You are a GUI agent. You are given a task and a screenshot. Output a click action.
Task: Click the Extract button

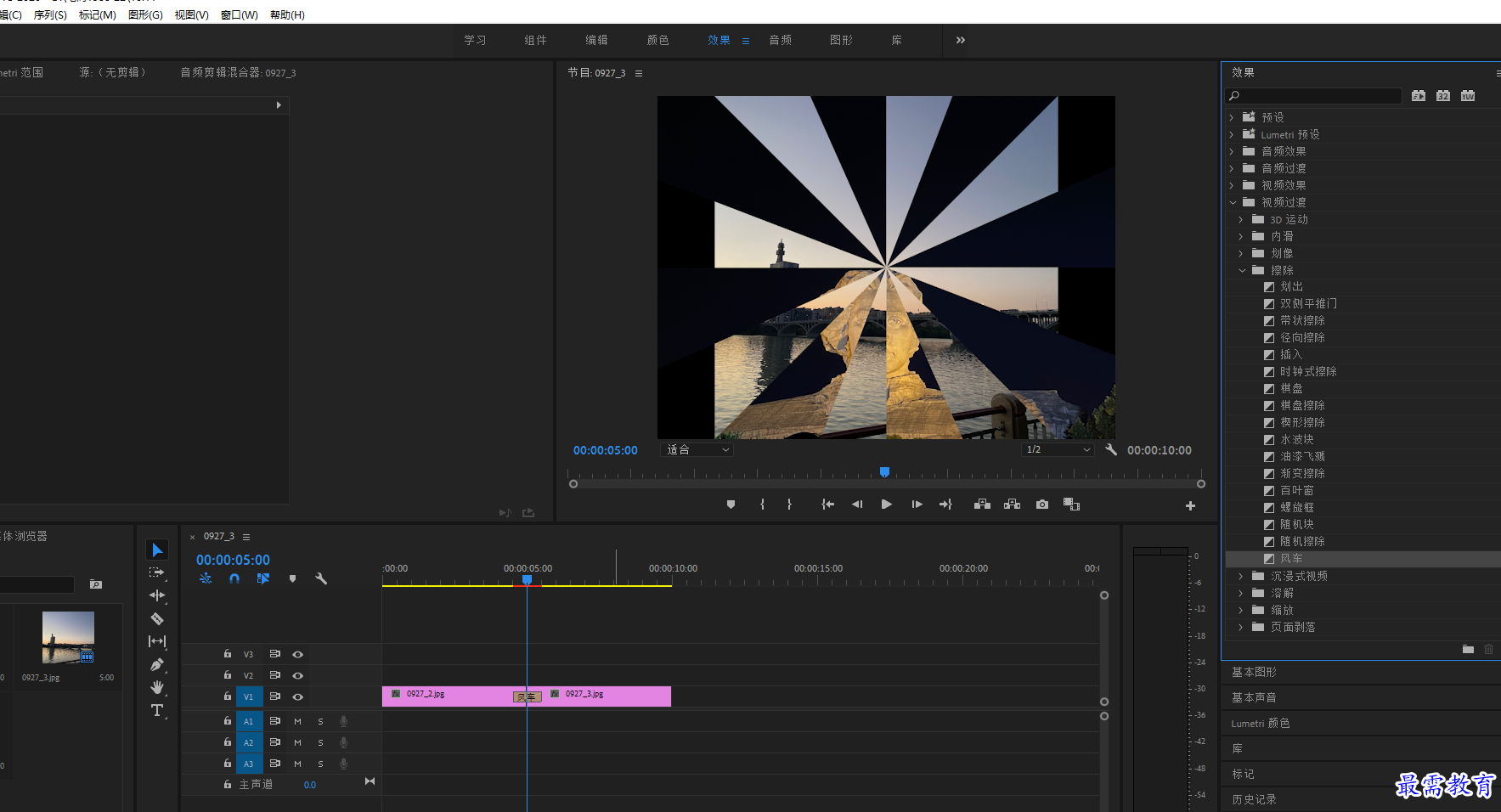[x=1012, y=505]
